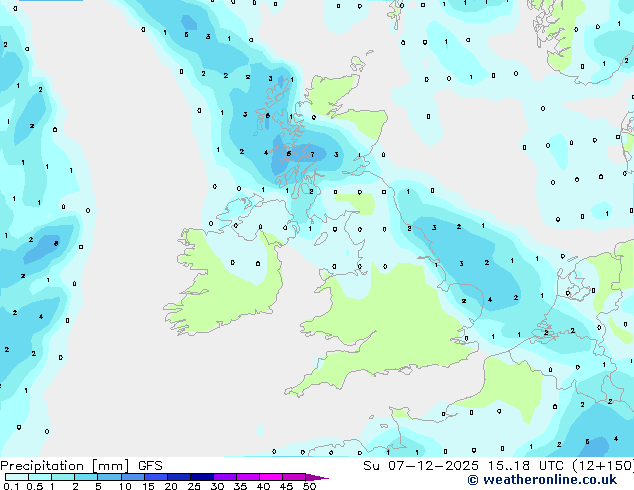Pick the 35–40 mm legend color swatch

247,477
